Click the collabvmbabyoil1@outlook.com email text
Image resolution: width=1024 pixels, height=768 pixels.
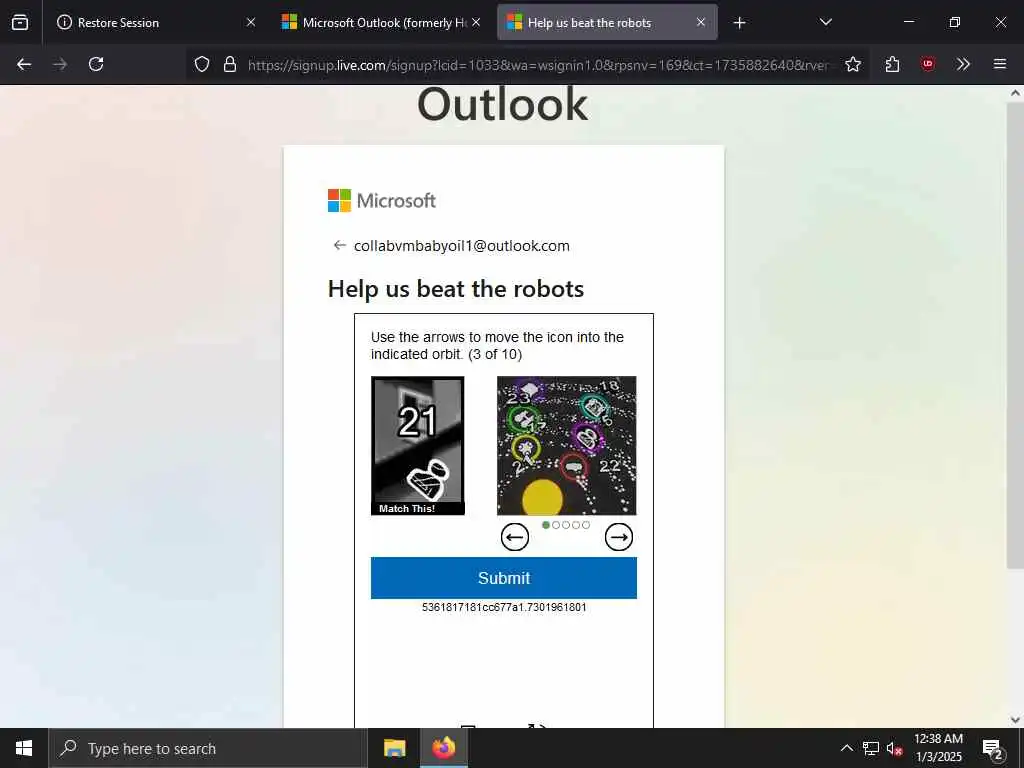click(462, 246)
